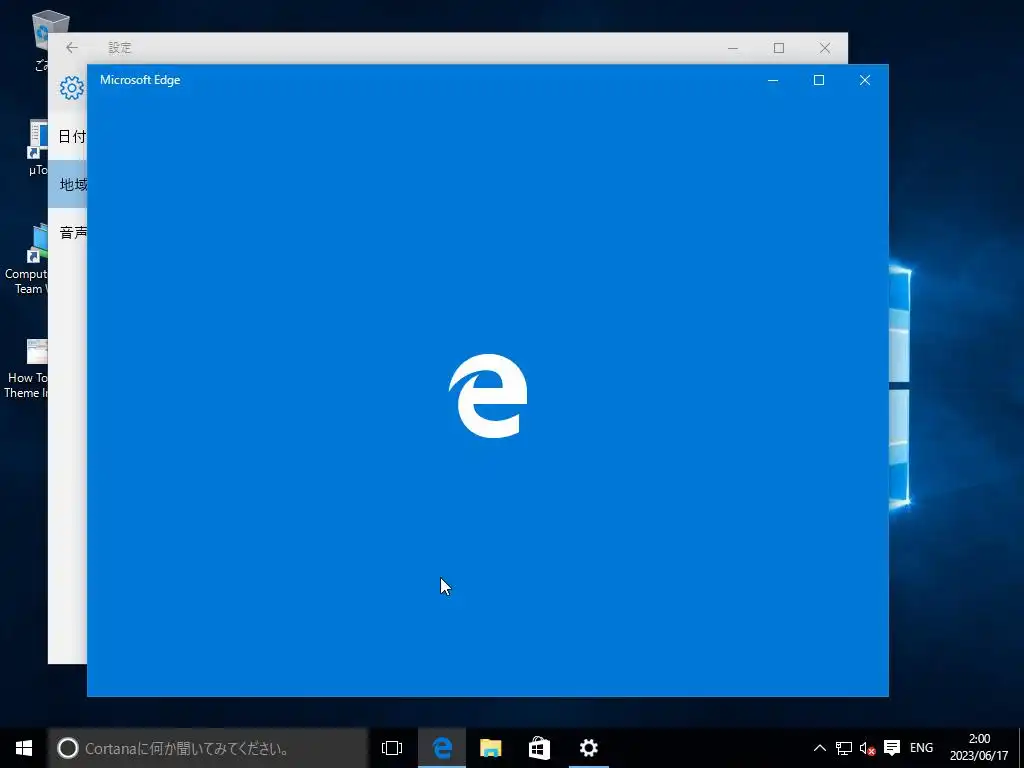Minimize the 設定 window
This screenshot has height=768, width=1024.
(x=733, y=48)
